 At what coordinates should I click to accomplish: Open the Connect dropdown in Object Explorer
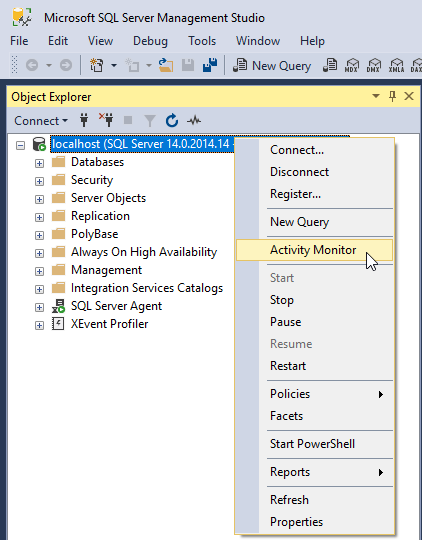pos(41,121)
